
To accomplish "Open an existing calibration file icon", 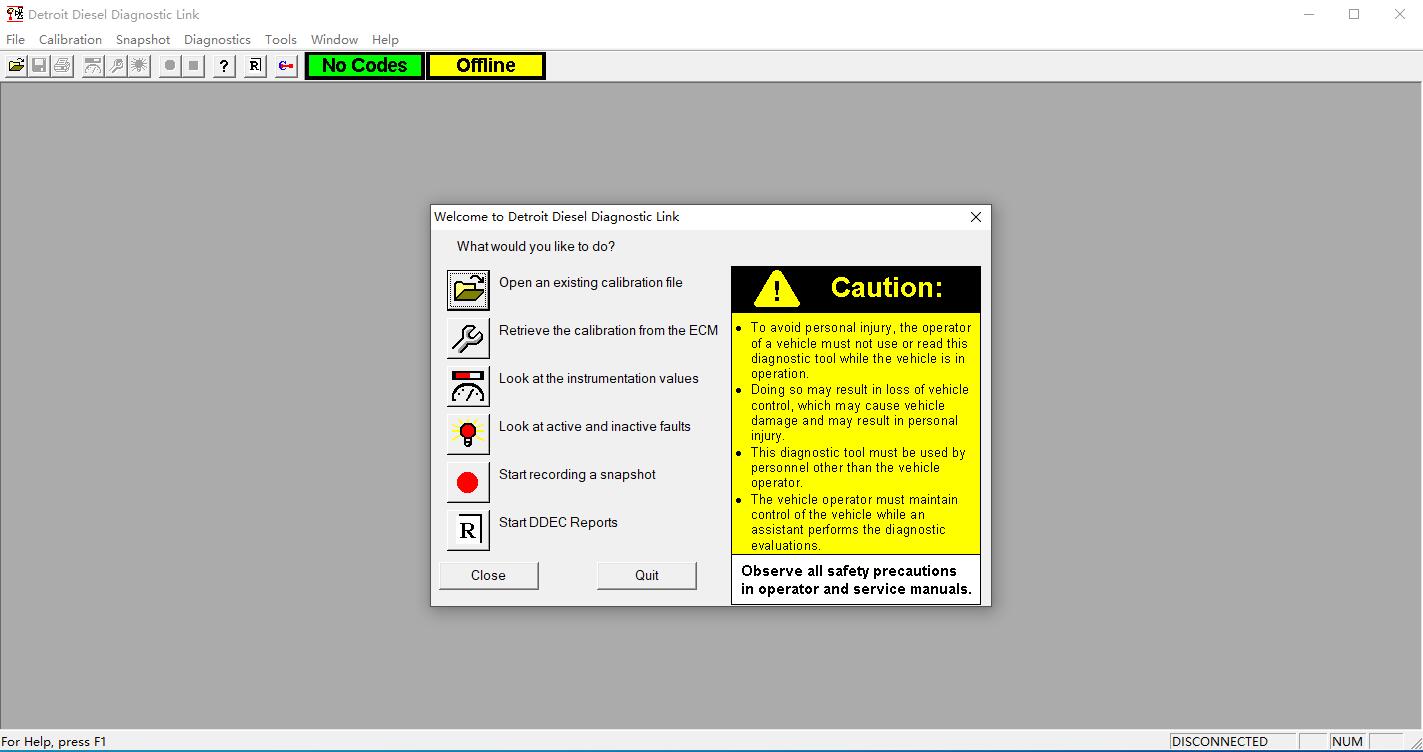I will [468, 290].
